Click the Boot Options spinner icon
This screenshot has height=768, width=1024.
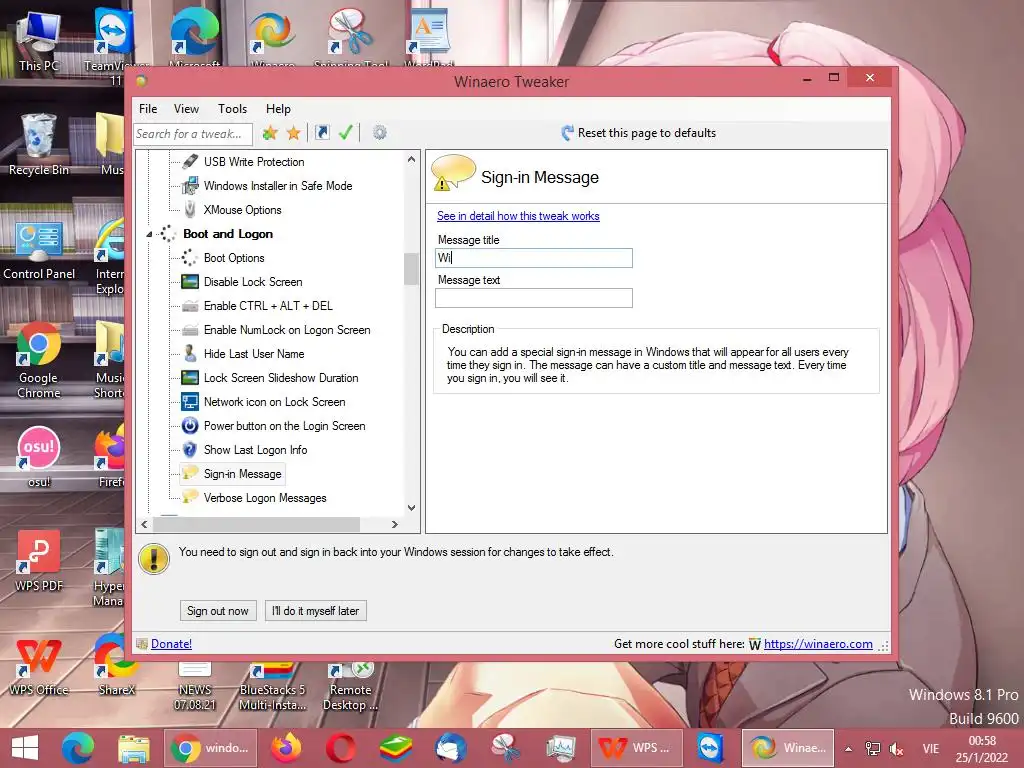(x=190, y=257)
